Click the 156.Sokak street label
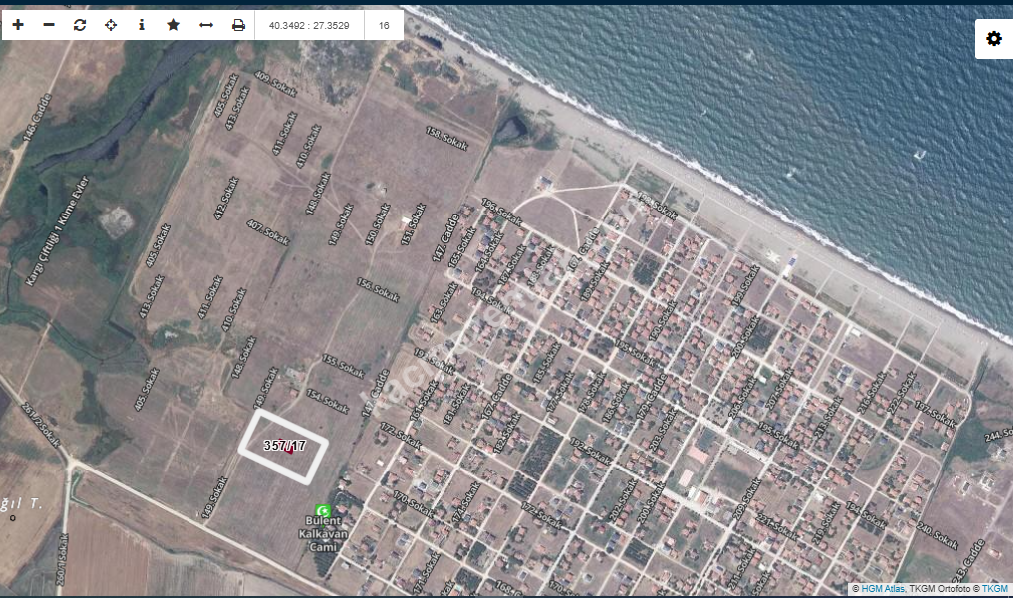 click(x=379, y=290)
